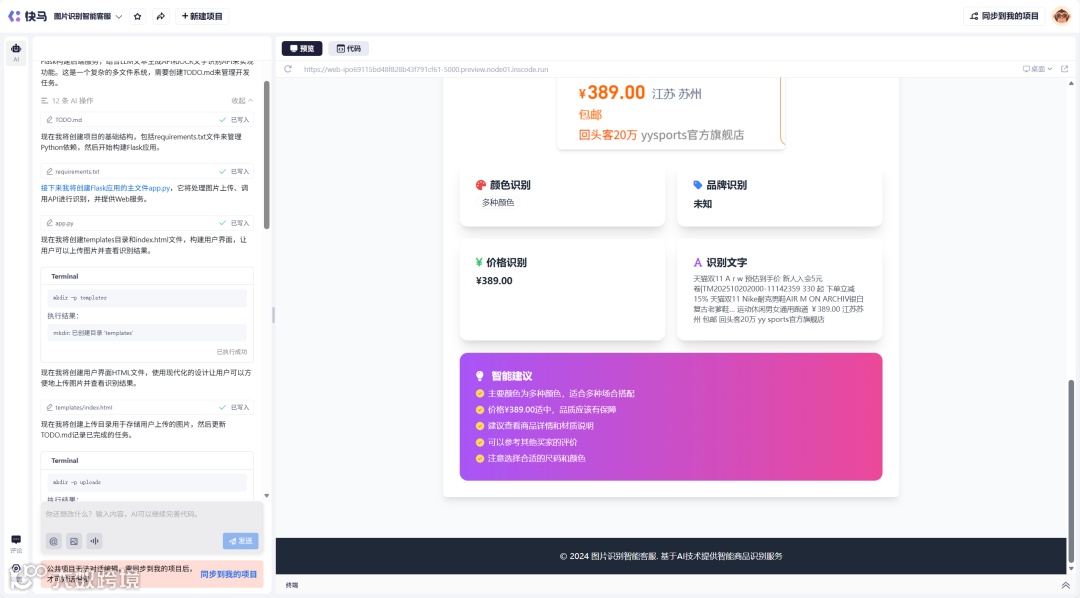Click check icon beside 可以参考其他买家的评价
Screen dimensions: 1080x598
pyautogui.click(x=480, y=442)
